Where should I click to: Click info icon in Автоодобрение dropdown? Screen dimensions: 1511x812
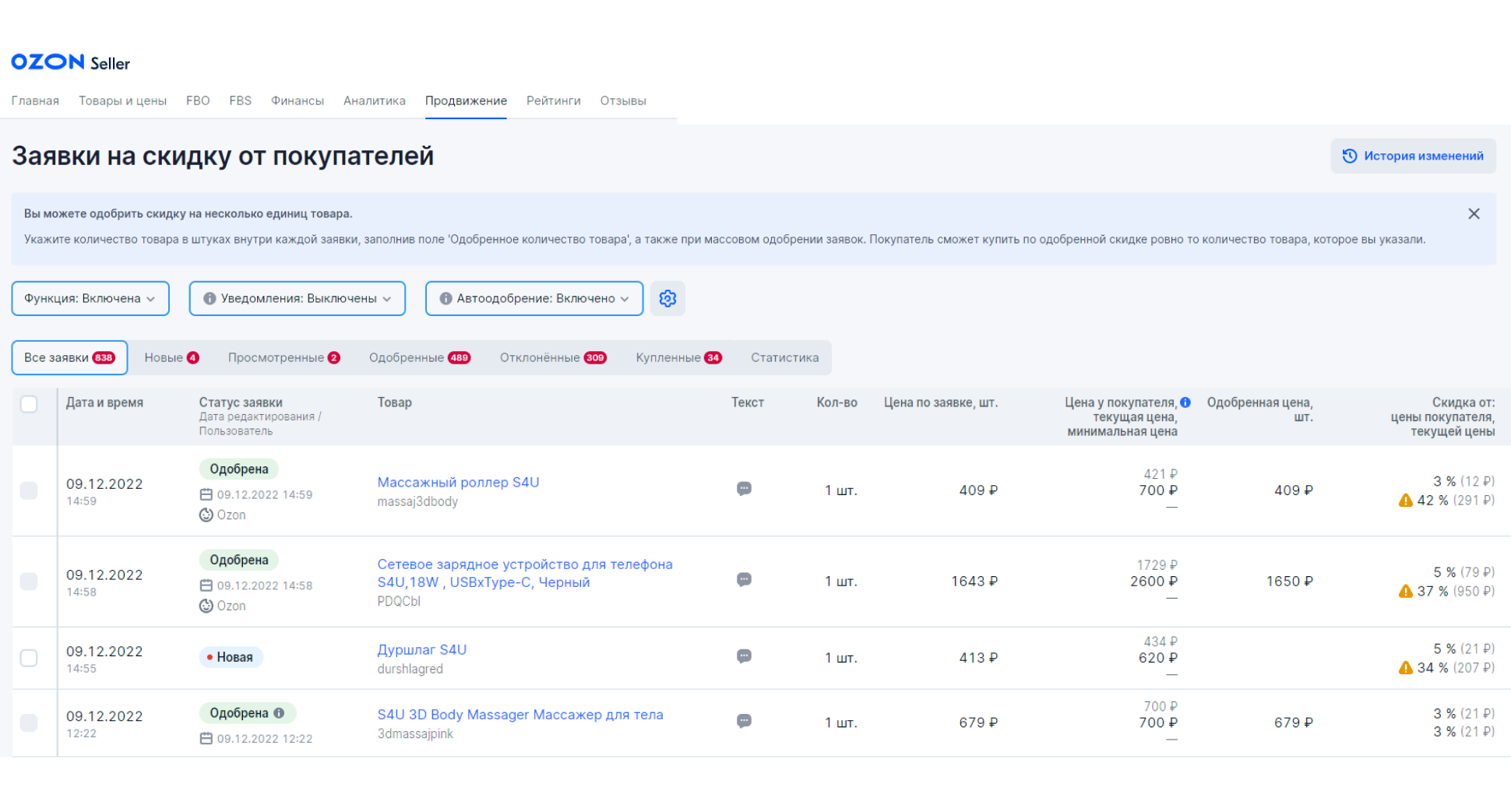pyautogui.click(x=446, y=298)
